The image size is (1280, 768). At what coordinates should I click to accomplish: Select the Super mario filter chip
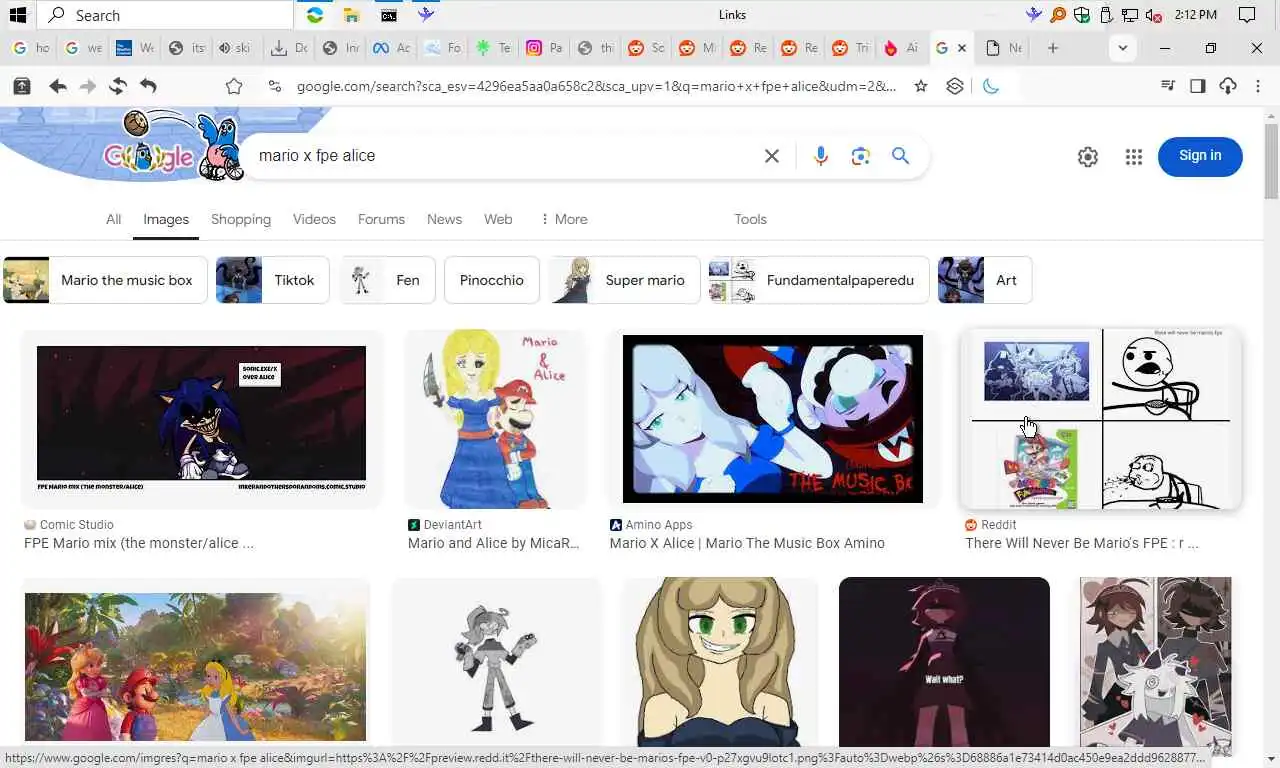[624, 280]
